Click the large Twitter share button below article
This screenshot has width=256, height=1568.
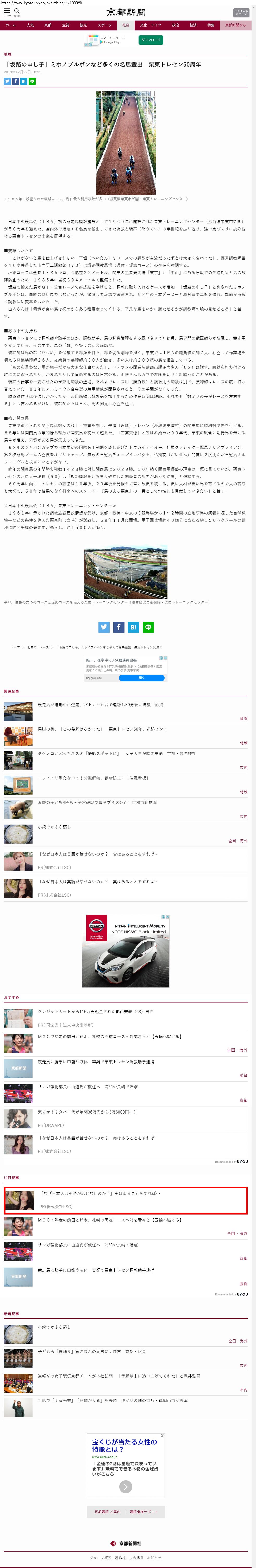(104, 626)
